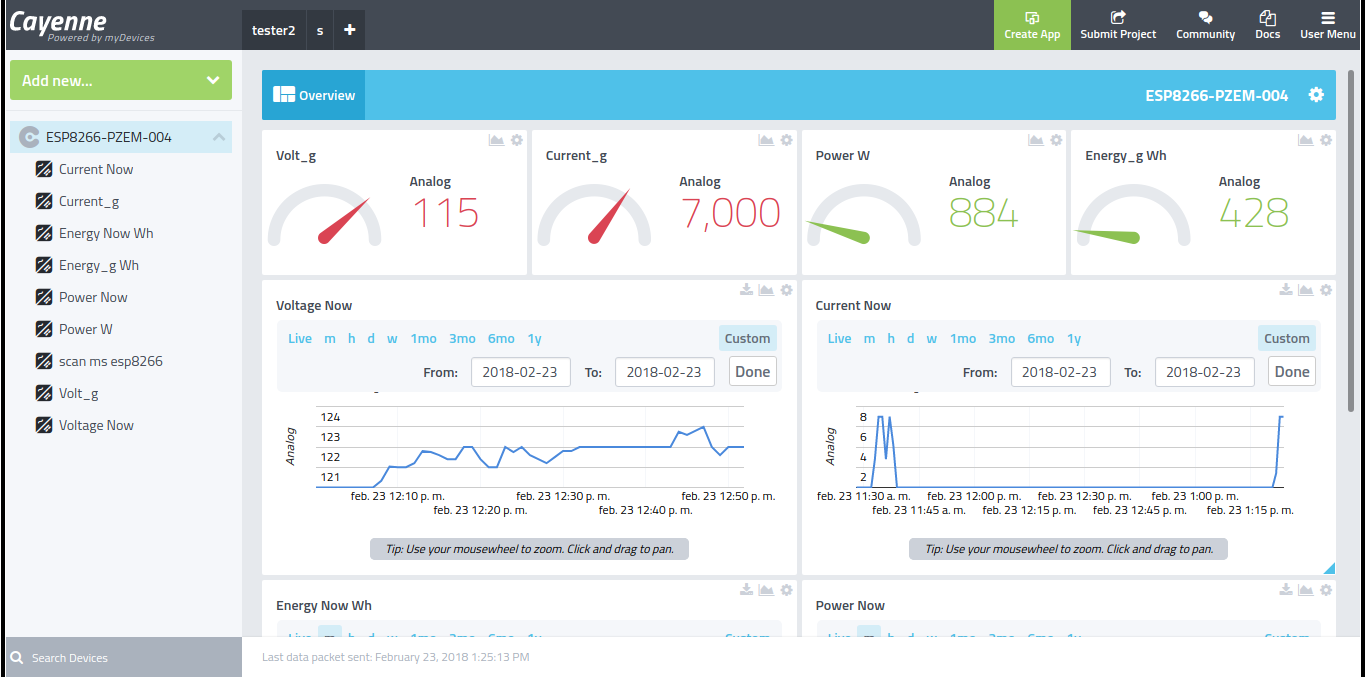This screenshot has height=677, width=1366.
Task: Set Voltage Now chart range to 6mo
Action: click(501, 338)
